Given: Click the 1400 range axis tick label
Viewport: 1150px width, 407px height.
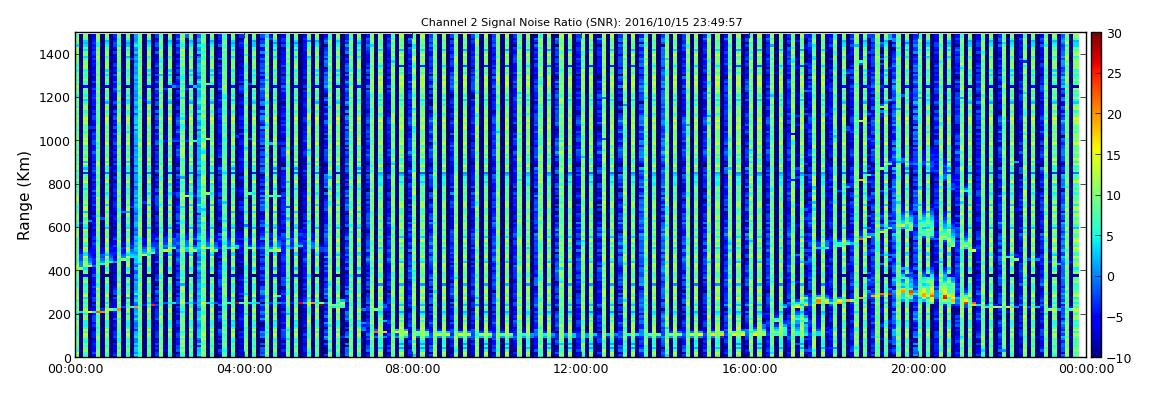Looking at the screenshot, I should point(56,54).
